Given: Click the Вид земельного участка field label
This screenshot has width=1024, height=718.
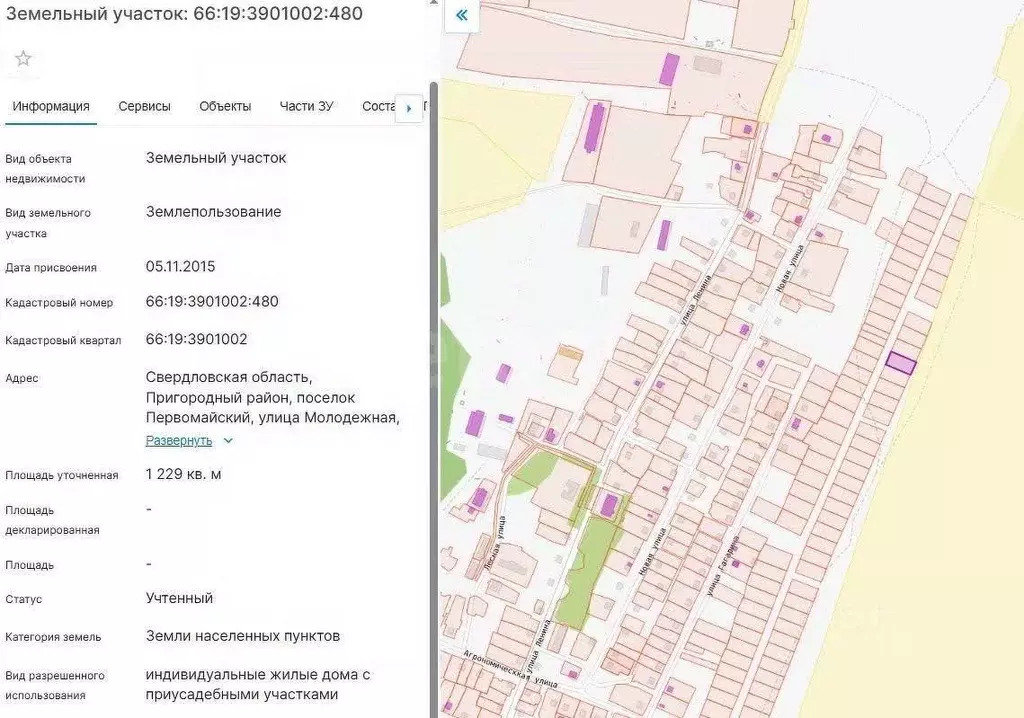Looking at the screenshot, I should pyautogui.click(x=48, y=223).
